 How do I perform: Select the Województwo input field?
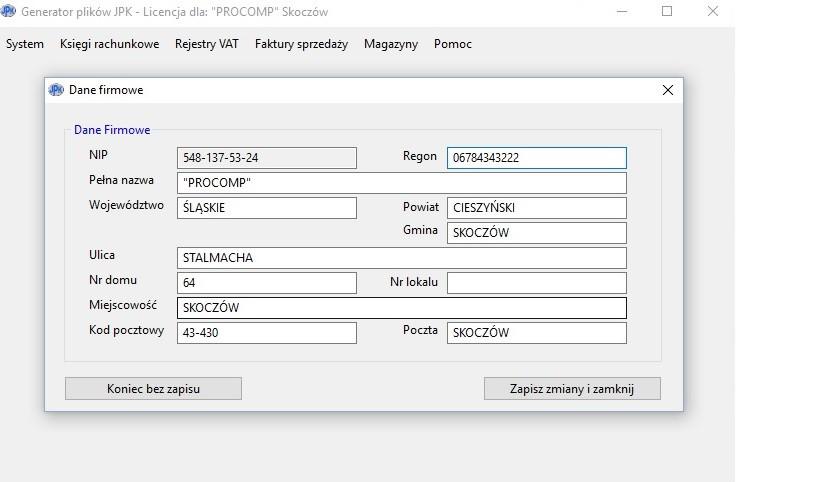[267, 208]
